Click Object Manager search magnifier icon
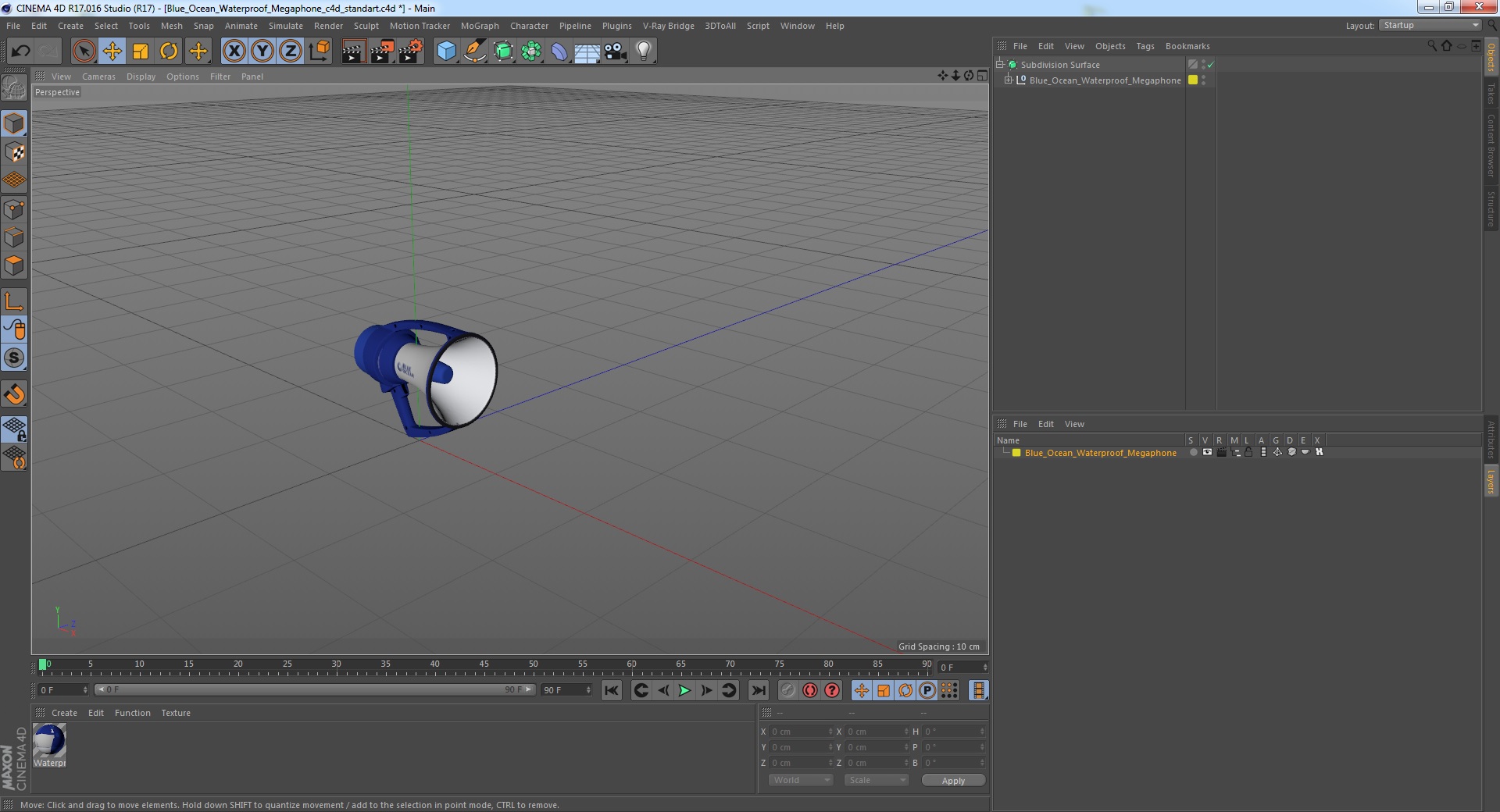 pyautogui.click(x=1431, y=46)
